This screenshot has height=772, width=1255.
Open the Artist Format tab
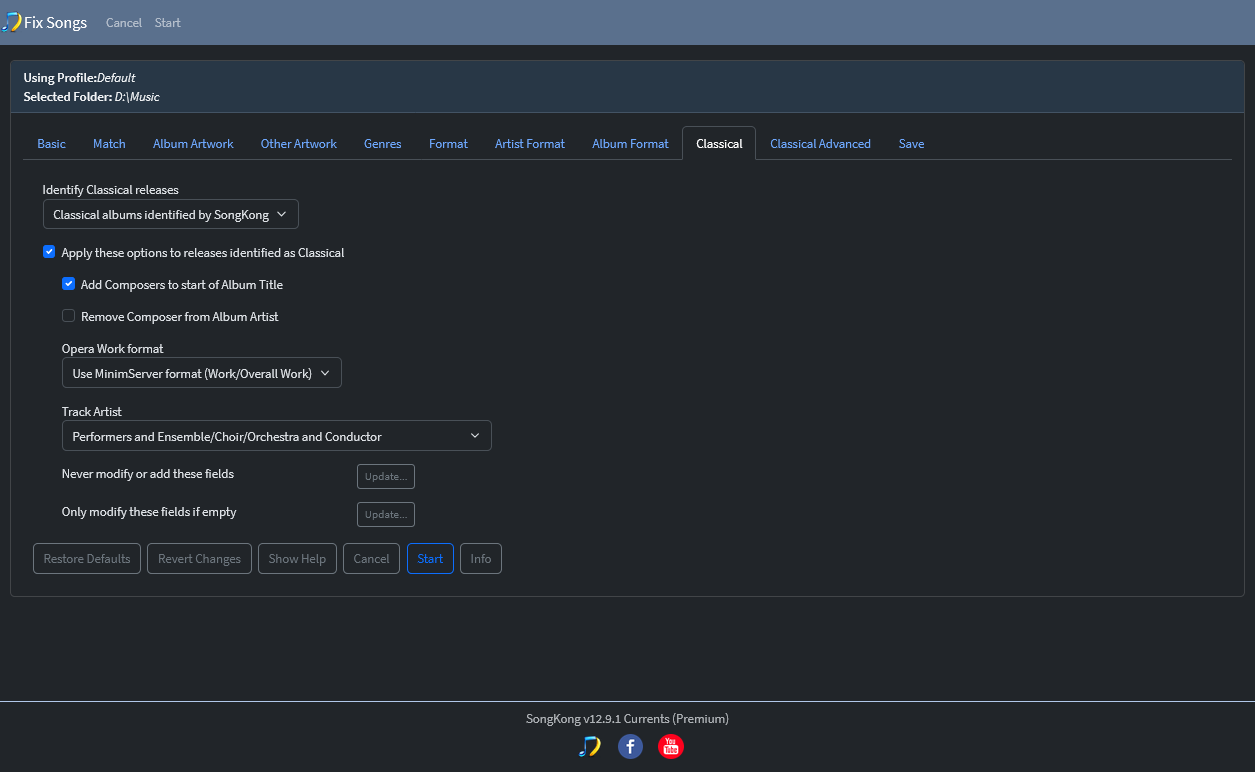(530, 144)
